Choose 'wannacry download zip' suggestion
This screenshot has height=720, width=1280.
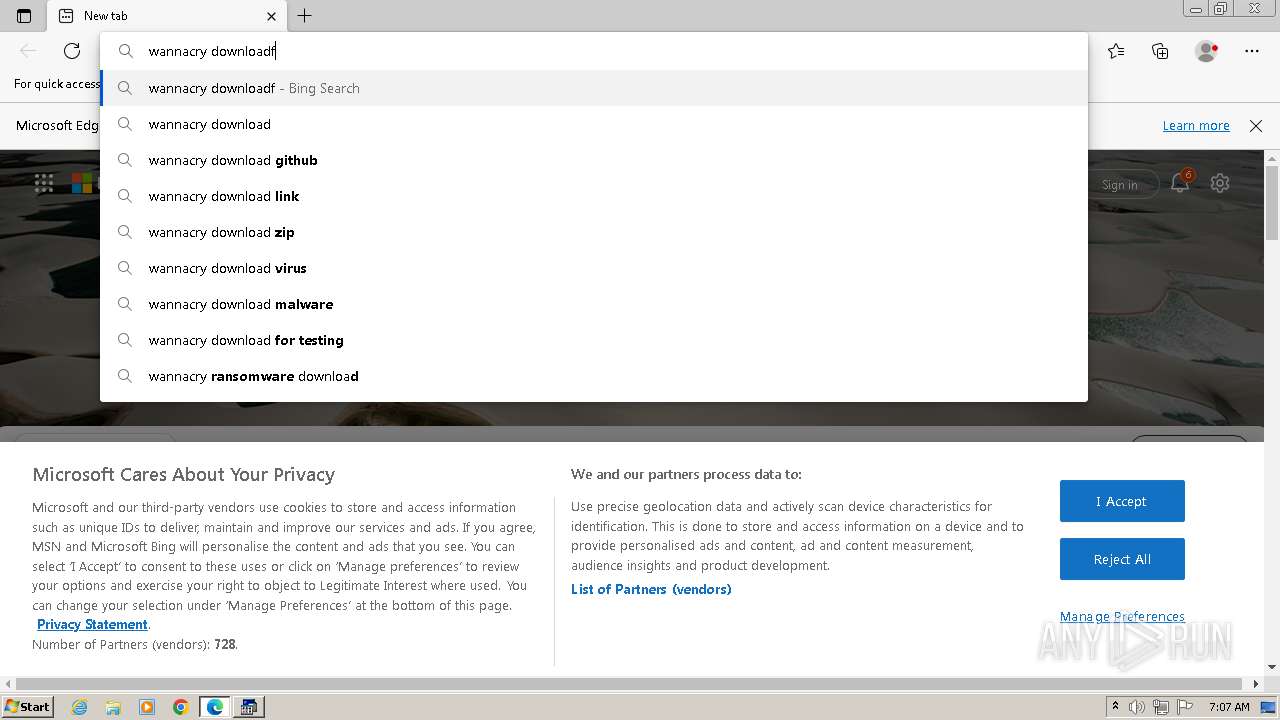coord(594,232)
